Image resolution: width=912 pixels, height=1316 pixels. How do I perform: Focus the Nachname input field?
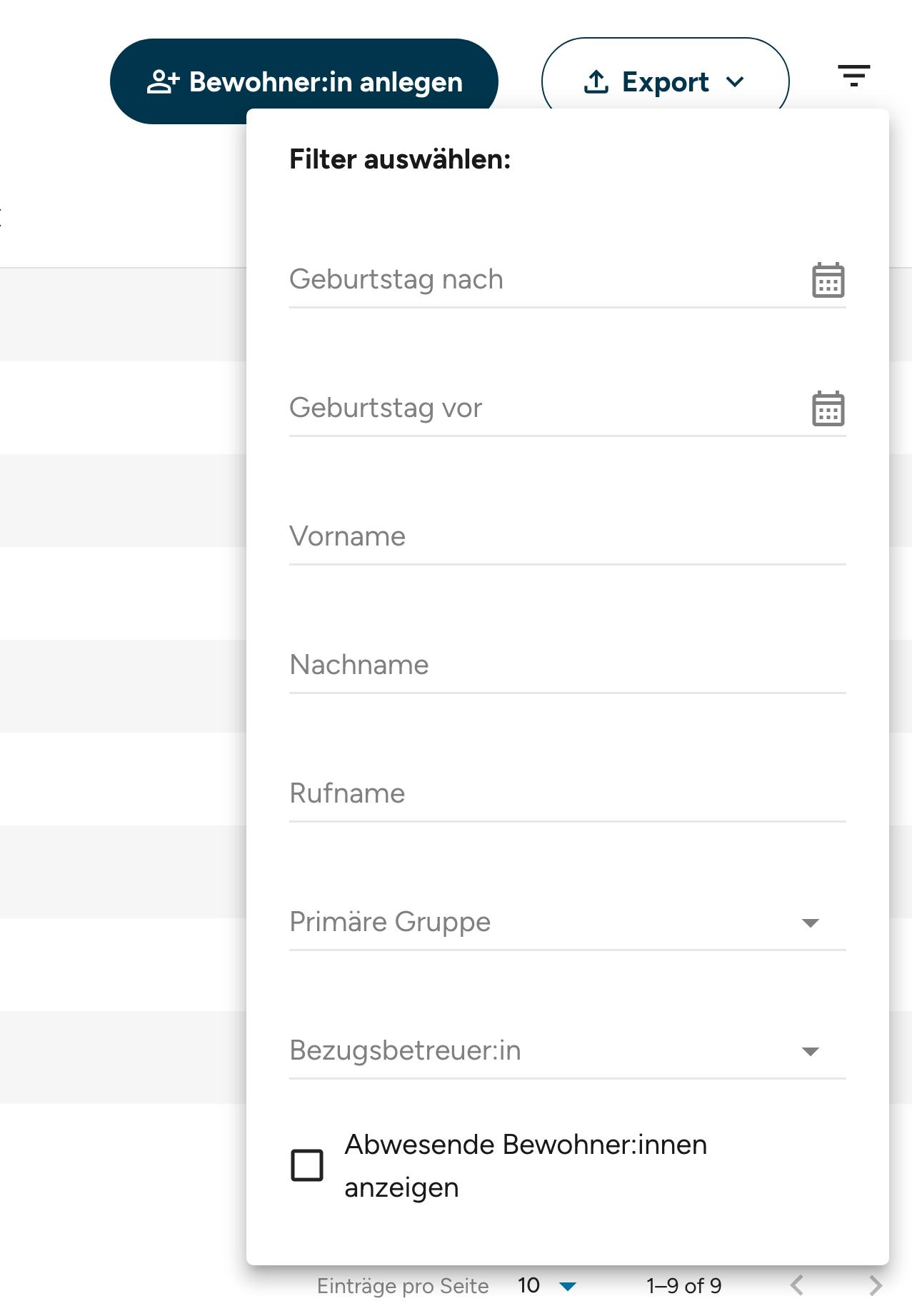pos(568,665)
